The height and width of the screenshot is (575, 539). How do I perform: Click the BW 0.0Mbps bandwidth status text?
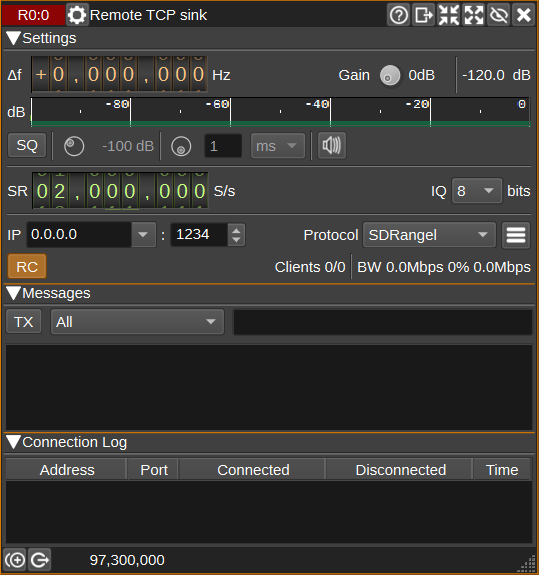444,267
